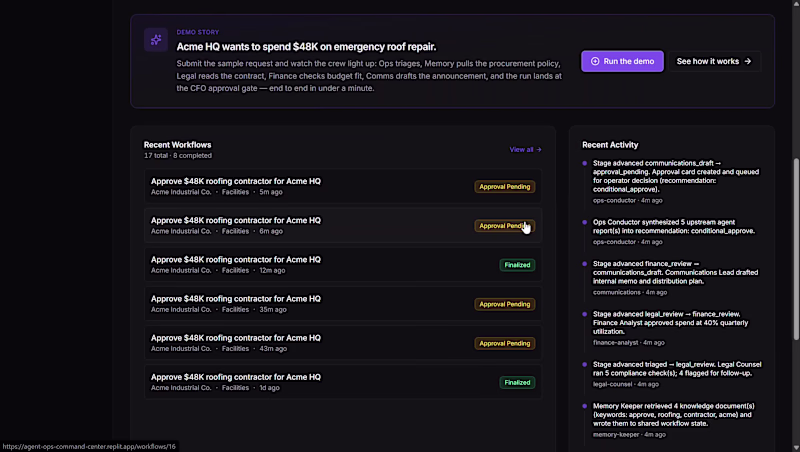Click Approval Pending badge on 6m ago row
Screen dimensions: 800x452
505,226
